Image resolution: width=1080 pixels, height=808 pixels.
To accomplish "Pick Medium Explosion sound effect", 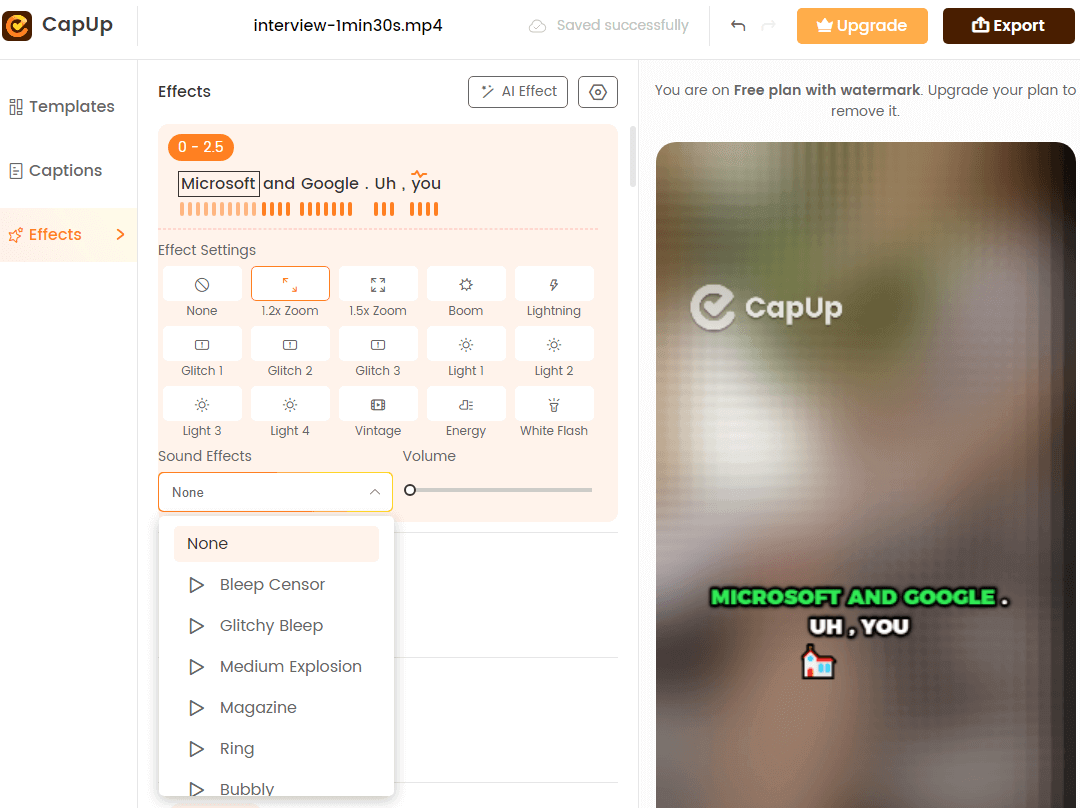I will pyautogui.click(x=290, y=667).
